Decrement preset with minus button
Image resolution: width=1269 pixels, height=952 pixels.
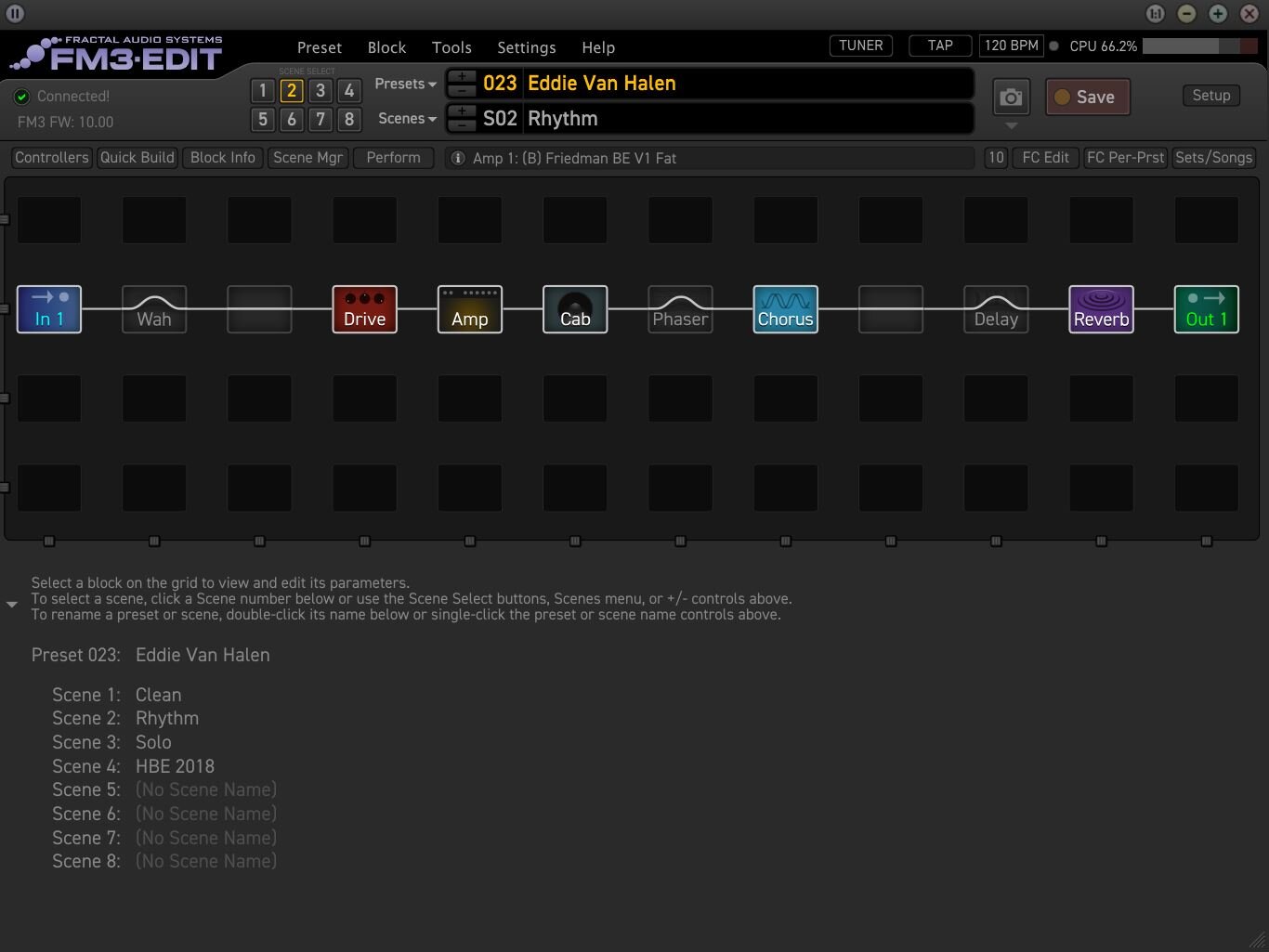pos(462,90)
